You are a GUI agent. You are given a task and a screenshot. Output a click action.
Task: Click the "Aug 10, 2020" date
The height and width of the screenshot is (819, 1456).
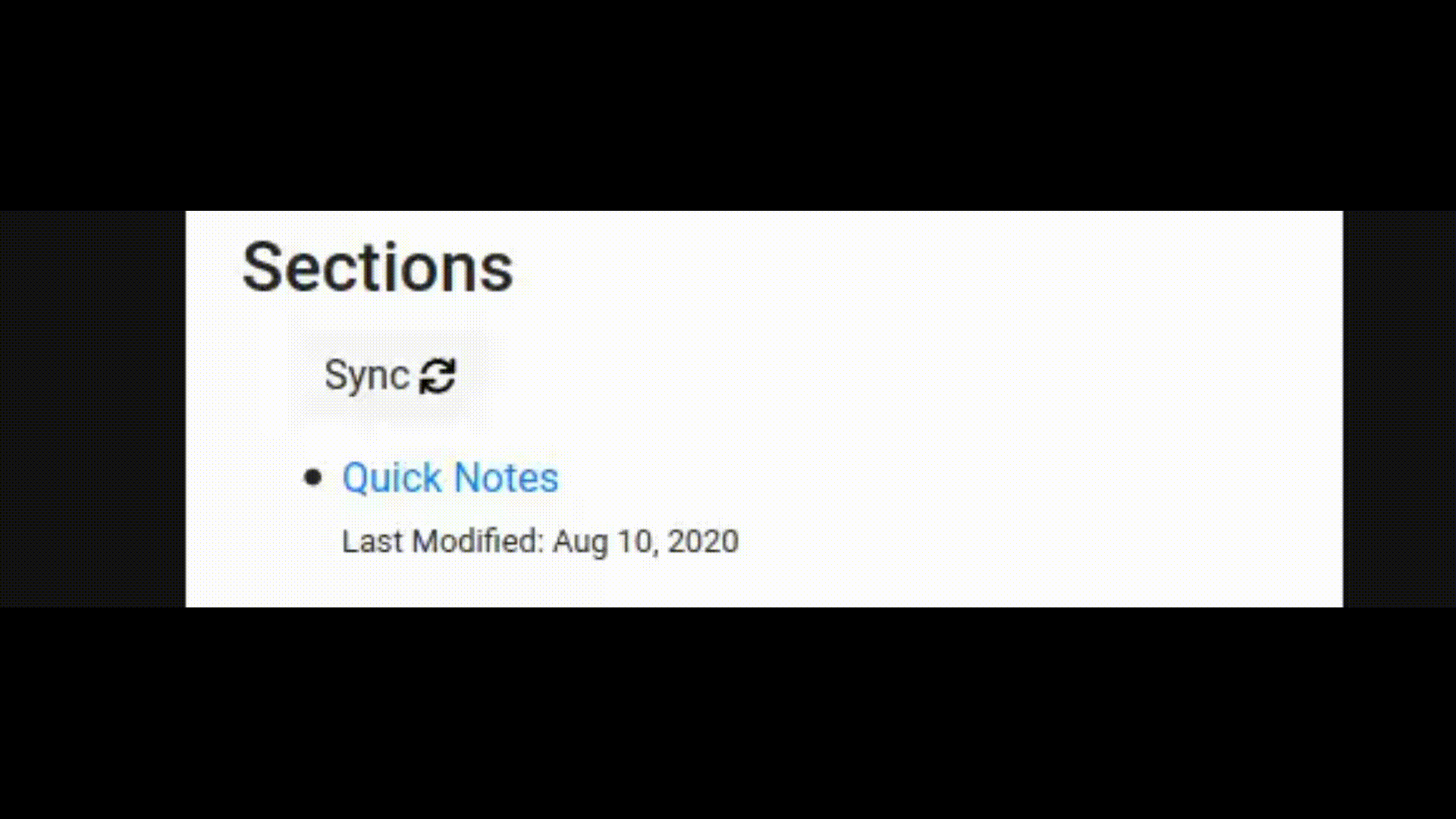[x=645, y=541]
